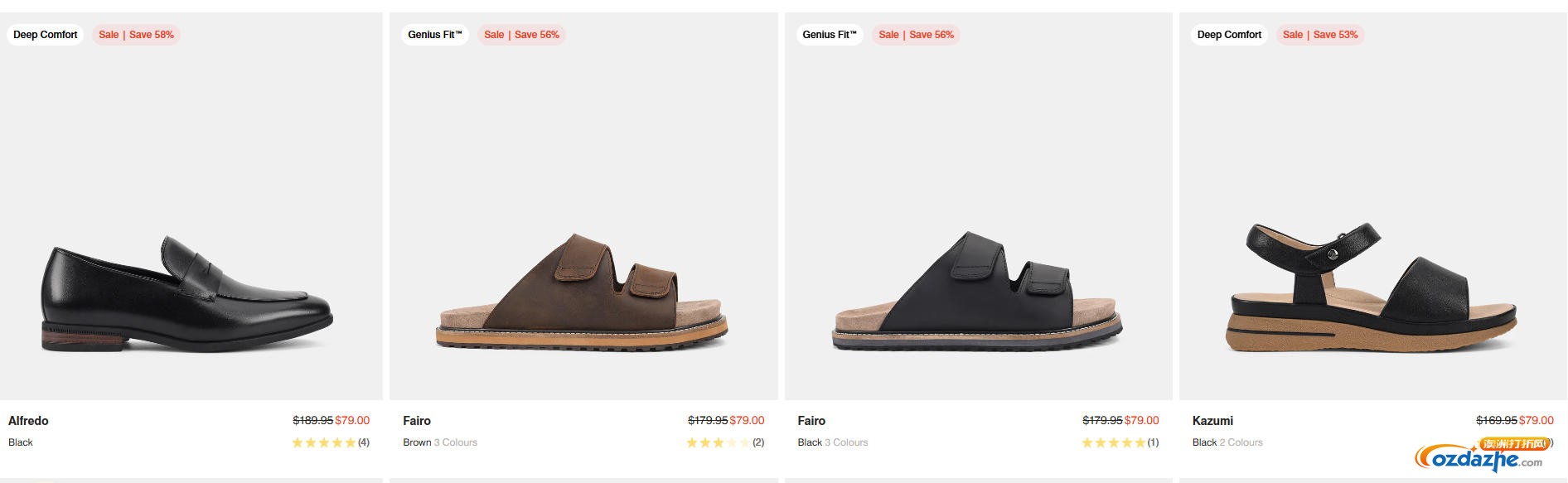Click the Deep Comfort badge on Kazumi
This screenshot has width=1568, height=483.
[1229, 35]
